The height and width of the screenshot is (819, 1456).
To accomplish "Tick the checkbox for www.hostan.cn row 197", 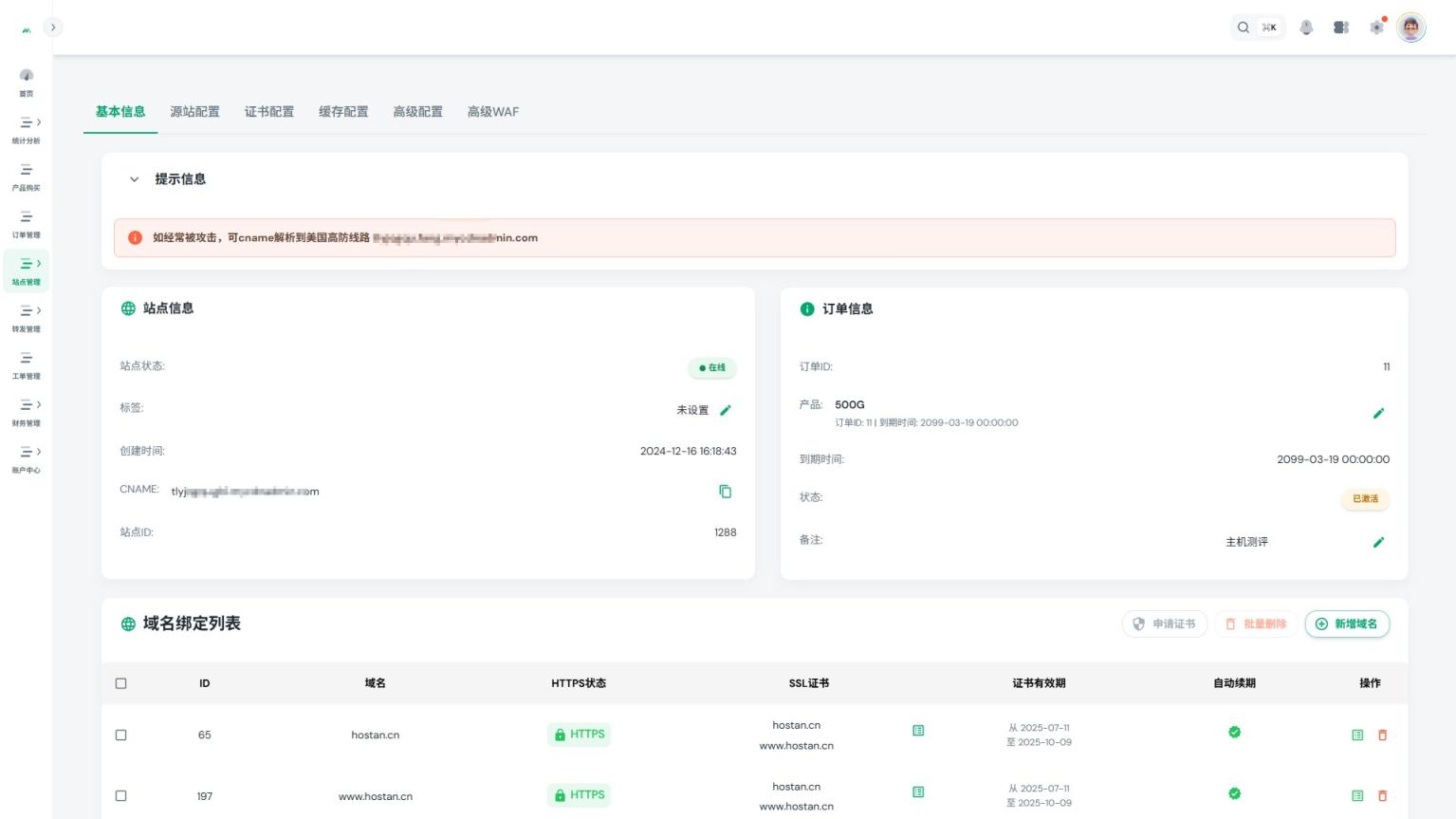I will 120,796.
